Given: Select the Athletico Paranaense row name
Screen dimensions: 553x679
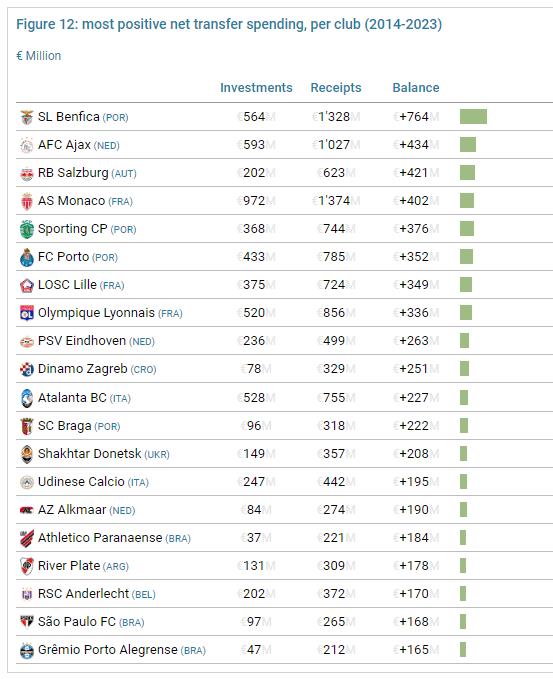Looking at the screenshot, I should (100, 538).
